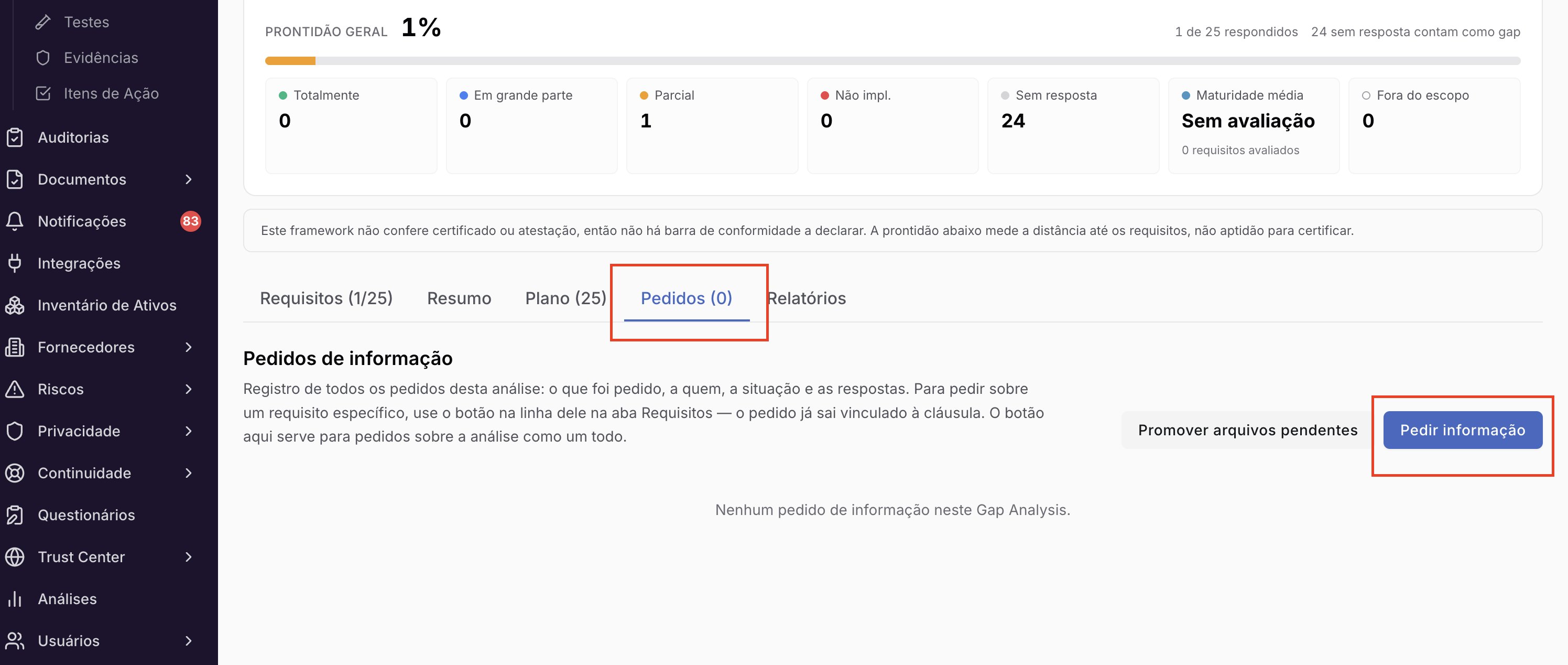Select the Sem resposta card showing 24
Viewport: 1568px width, 665px height.
click(x=1073, y=125)
